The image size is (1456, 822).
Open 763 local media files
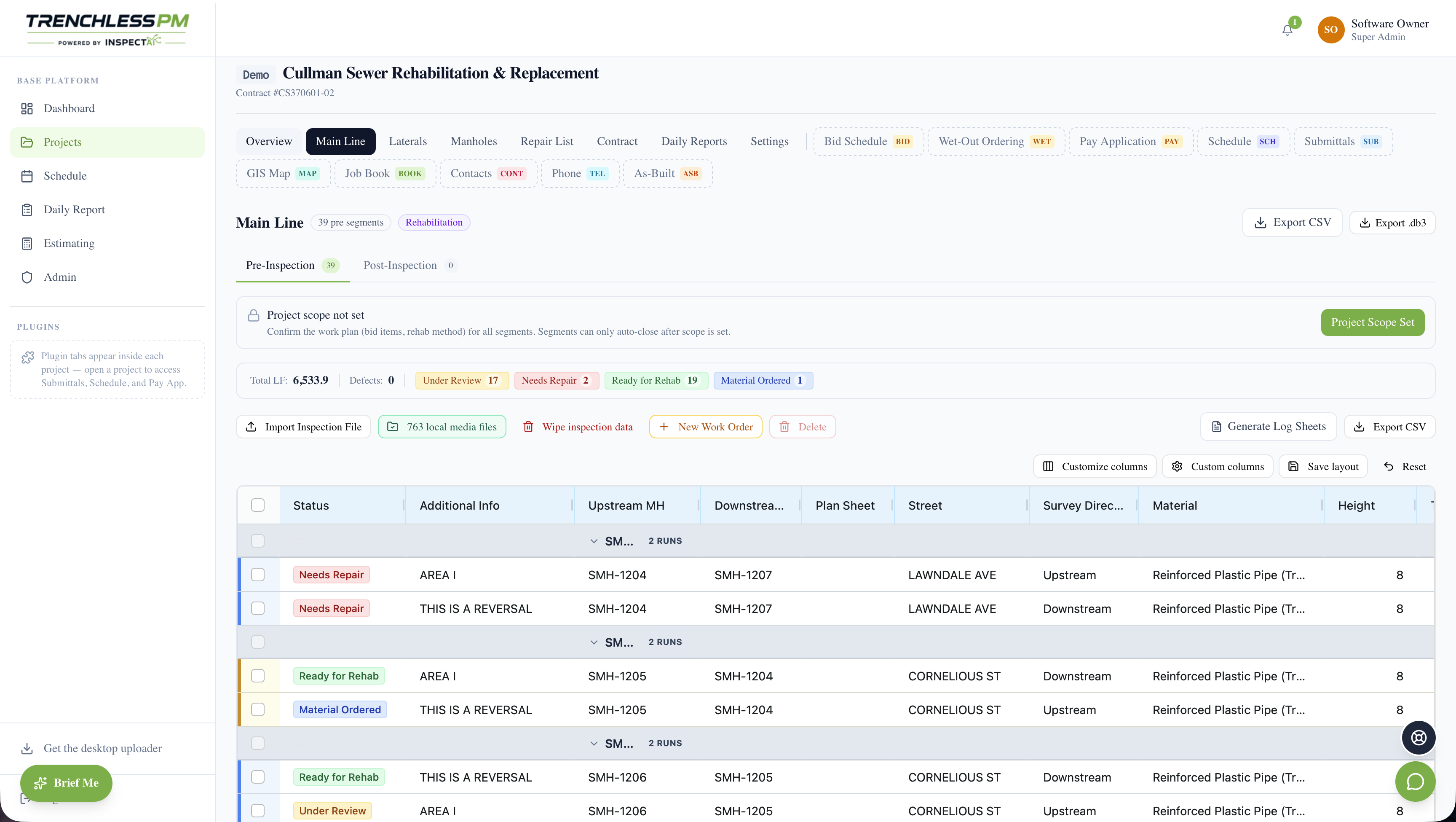[x=442, y=427]
